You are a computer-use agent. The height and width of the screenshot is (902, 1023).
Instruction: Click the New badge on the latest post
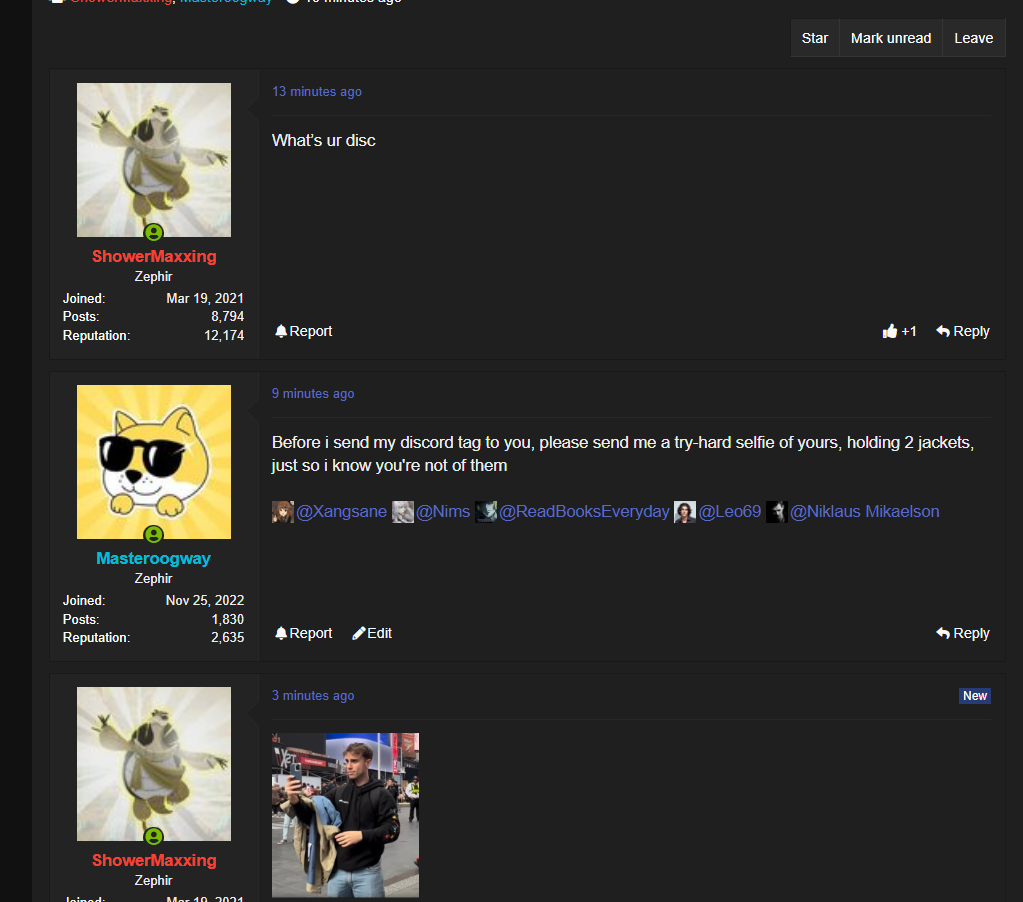[975, 696]
